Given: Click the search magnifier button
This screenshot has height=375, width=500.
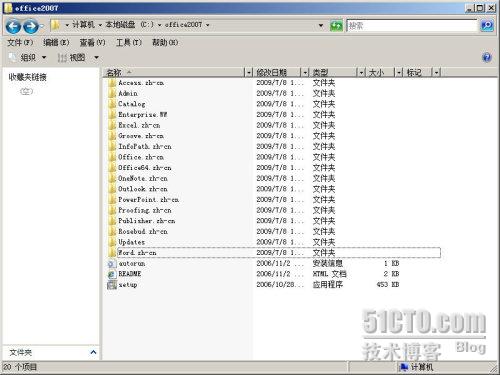Looking at the screenshot, I should [x=487, y=25].
